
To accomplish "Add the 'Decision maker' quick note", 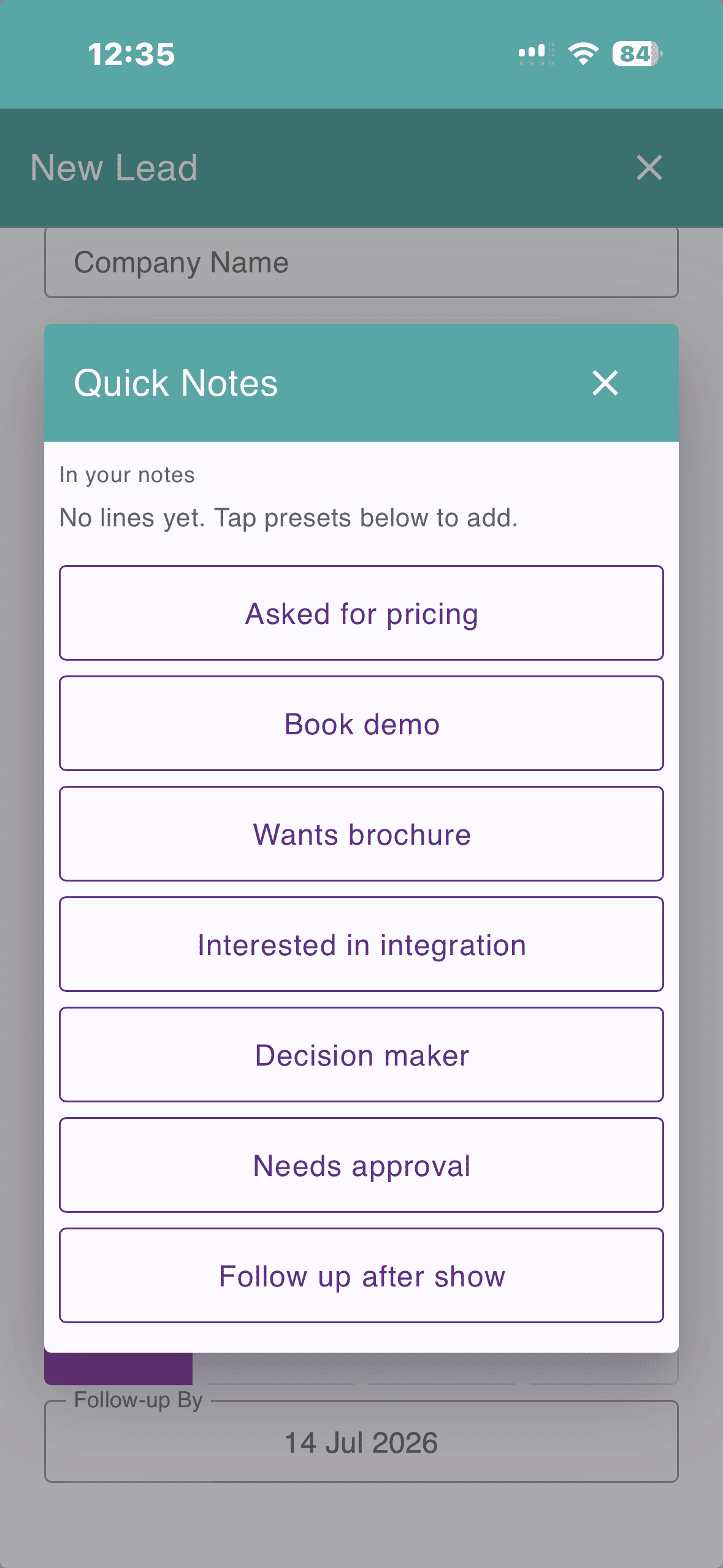I will tap(361, 1055).
